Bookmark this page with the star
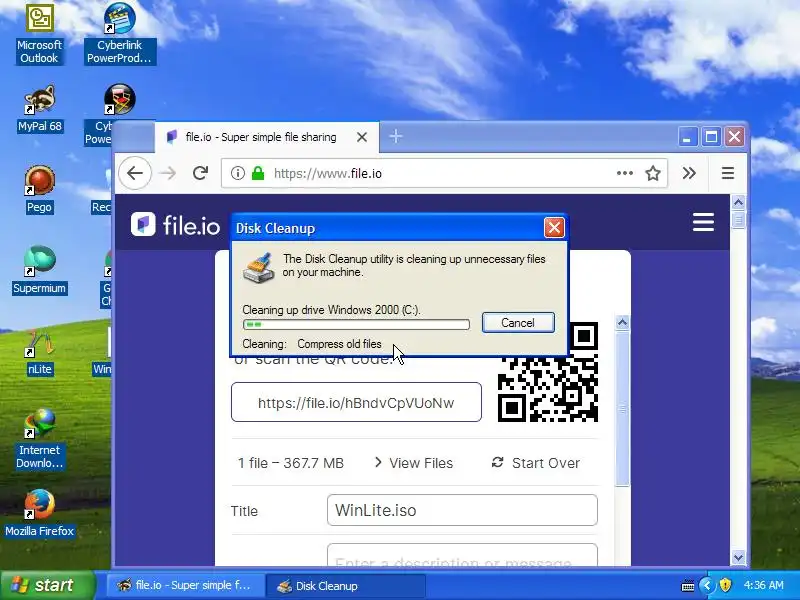 [653, 173]
